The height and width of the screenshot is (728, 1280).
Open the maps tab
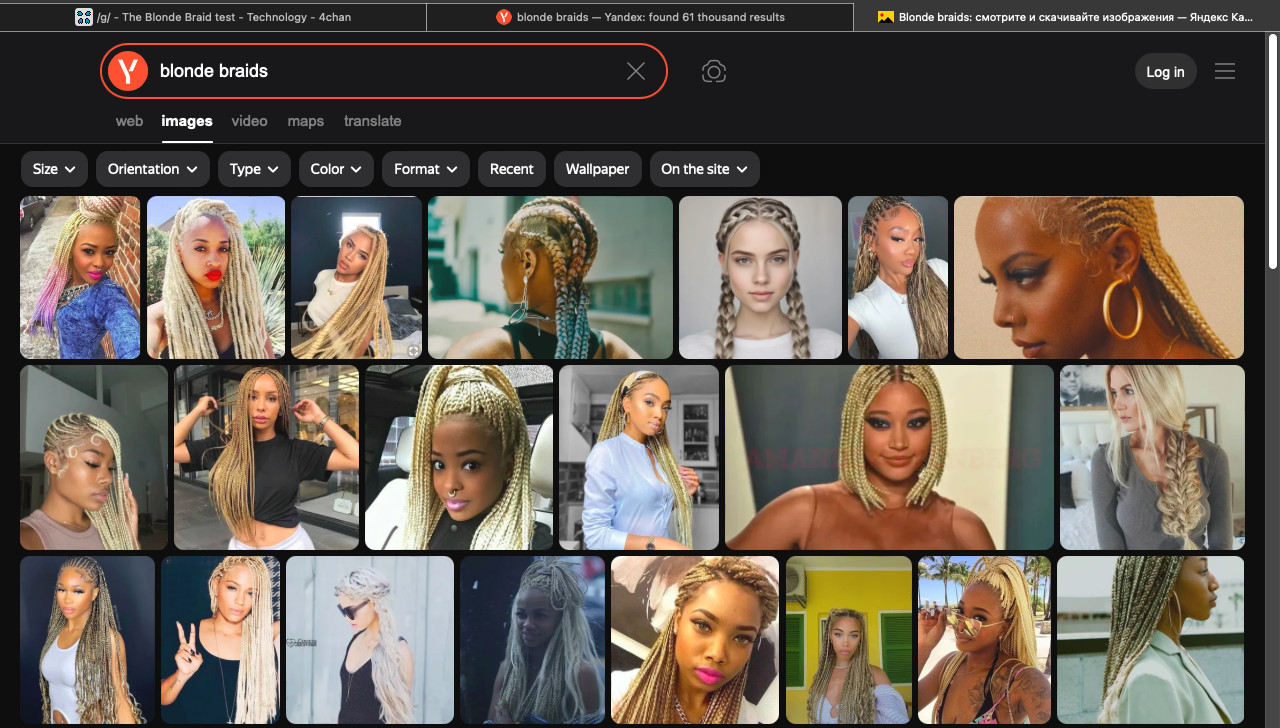[305, 121]
